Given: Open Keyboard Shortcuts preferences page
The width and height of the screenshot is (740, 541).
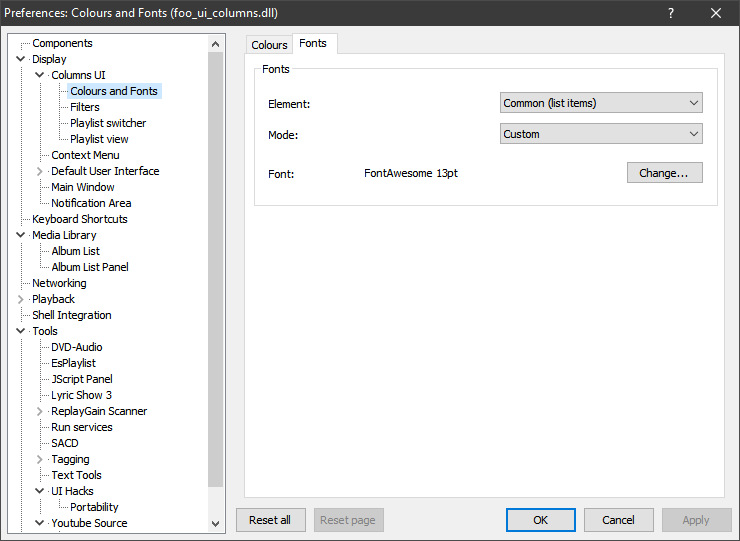Looking at the screenshot, I should pyautogui.click(x=80, y=219).
